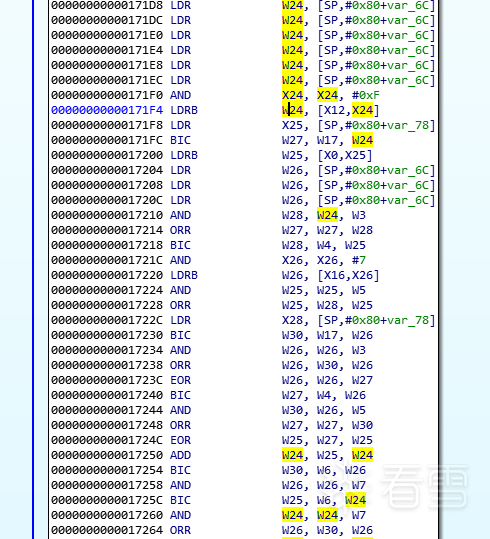Click W30 register at address 17230
The image size is (490, 539).
pos(292,335)
